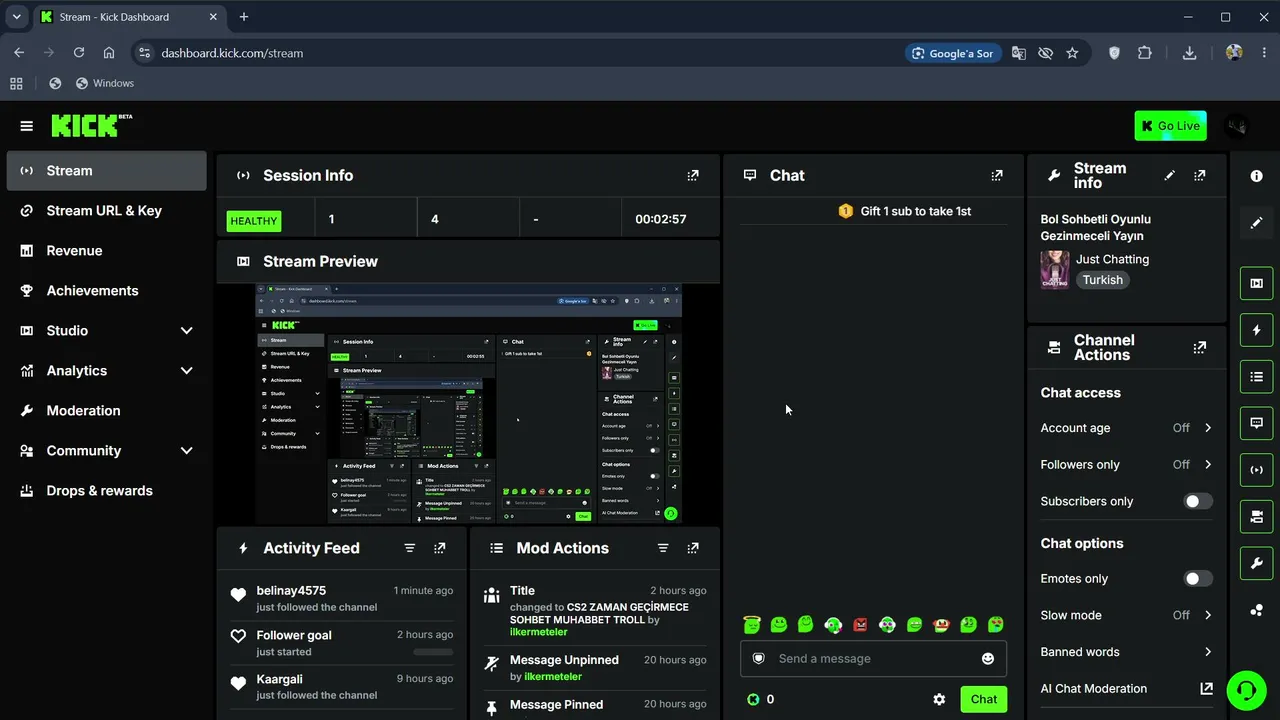Open Chrome extensions puzzle icon

pos(1145,53)
